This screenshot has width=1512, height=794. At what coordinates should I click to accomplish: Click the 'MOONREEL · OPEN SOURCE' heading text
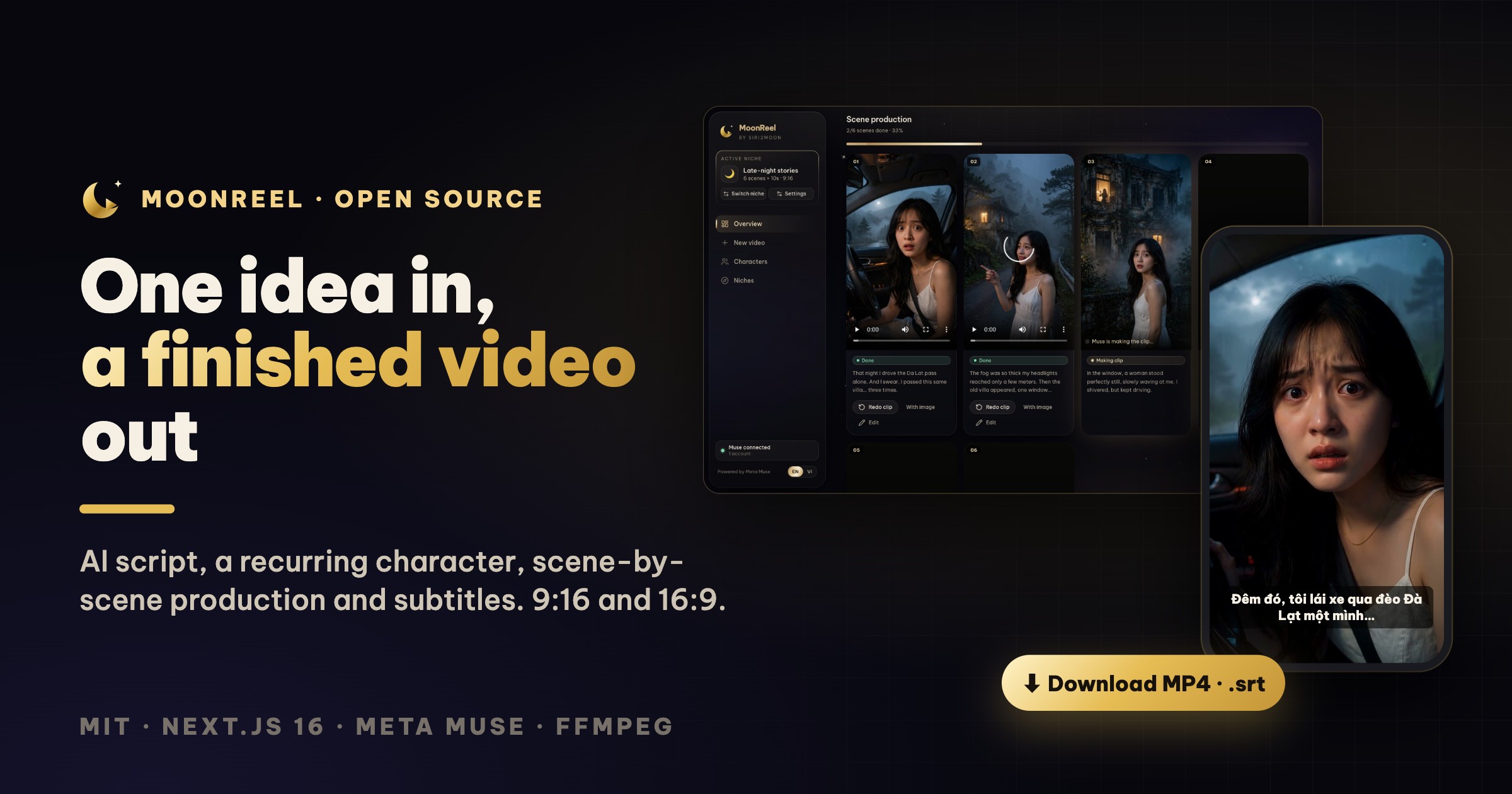click(x=342, y=199)
